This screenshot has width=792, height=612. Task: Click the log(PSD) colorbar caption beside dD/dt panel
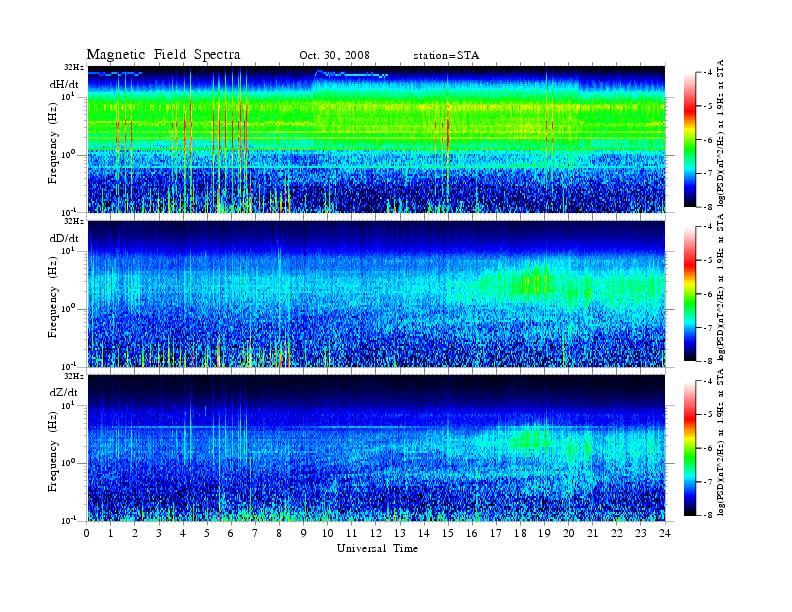(x=721, y=287)
